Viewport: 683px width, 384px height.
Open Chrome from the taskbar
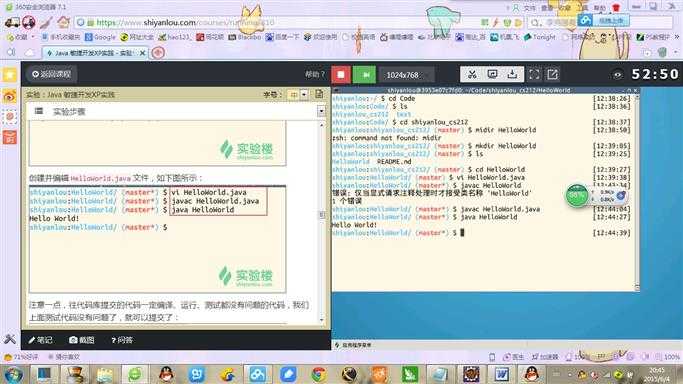(x=319, y=374)
